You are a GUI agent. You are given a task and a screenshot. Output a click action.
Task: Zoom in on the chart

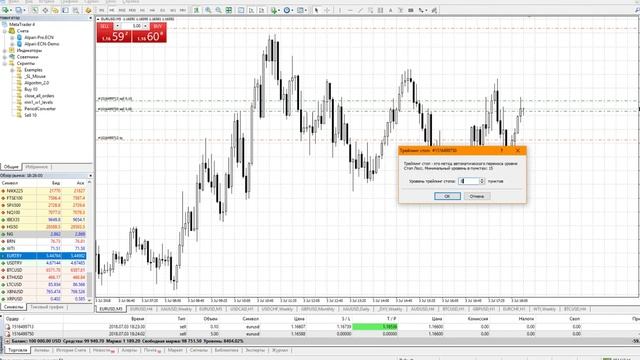click(208, 10)
